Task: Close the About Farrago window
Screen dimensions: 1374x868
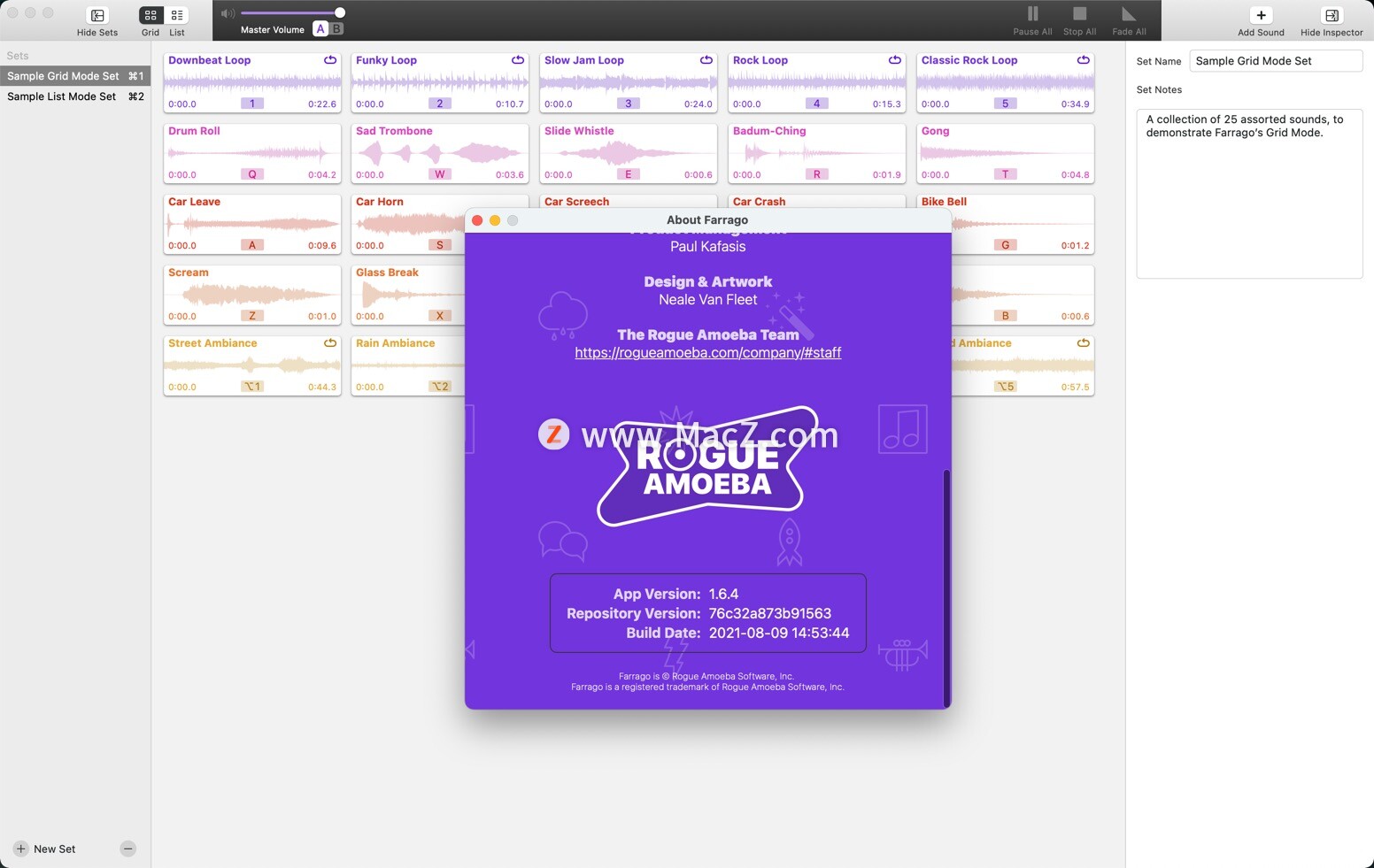Action: [477, 220]
